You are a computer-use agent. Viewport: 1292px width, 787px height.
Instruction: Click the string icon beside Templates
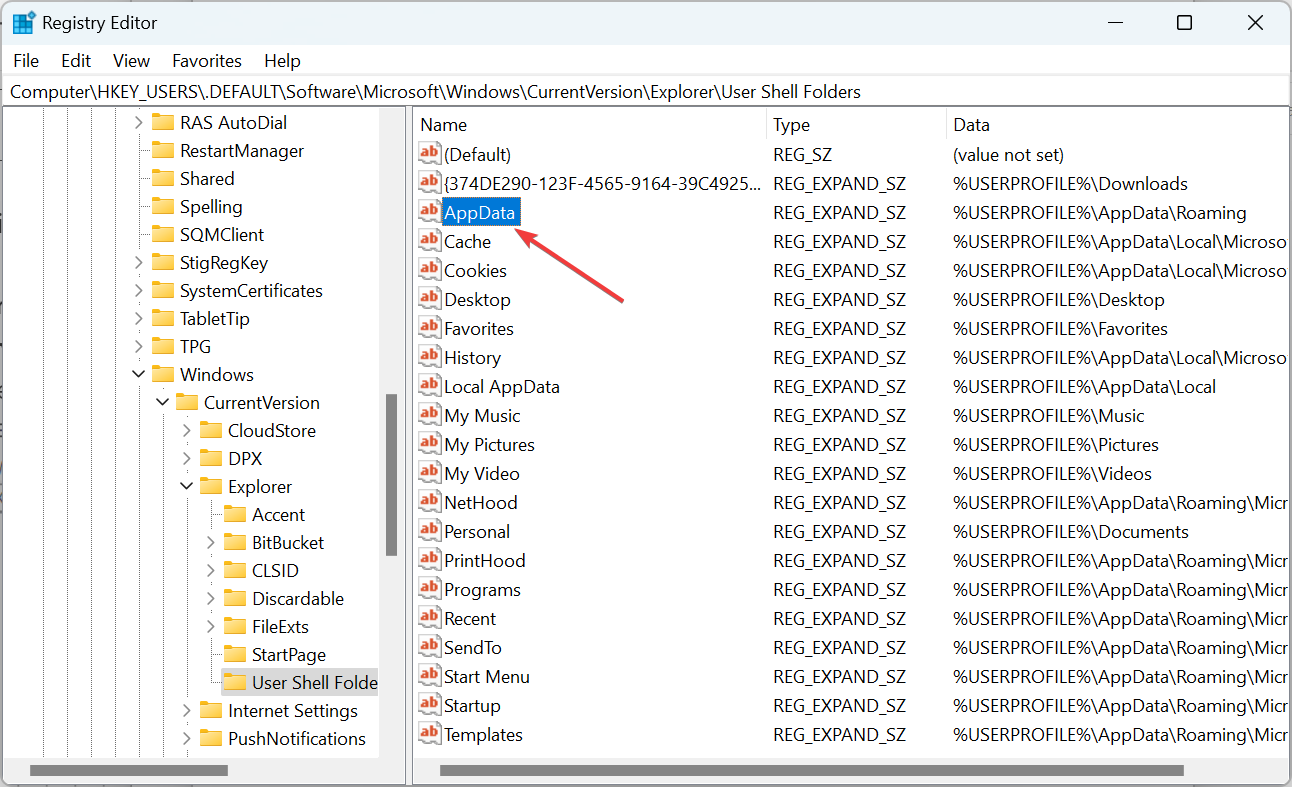[429, 734]
